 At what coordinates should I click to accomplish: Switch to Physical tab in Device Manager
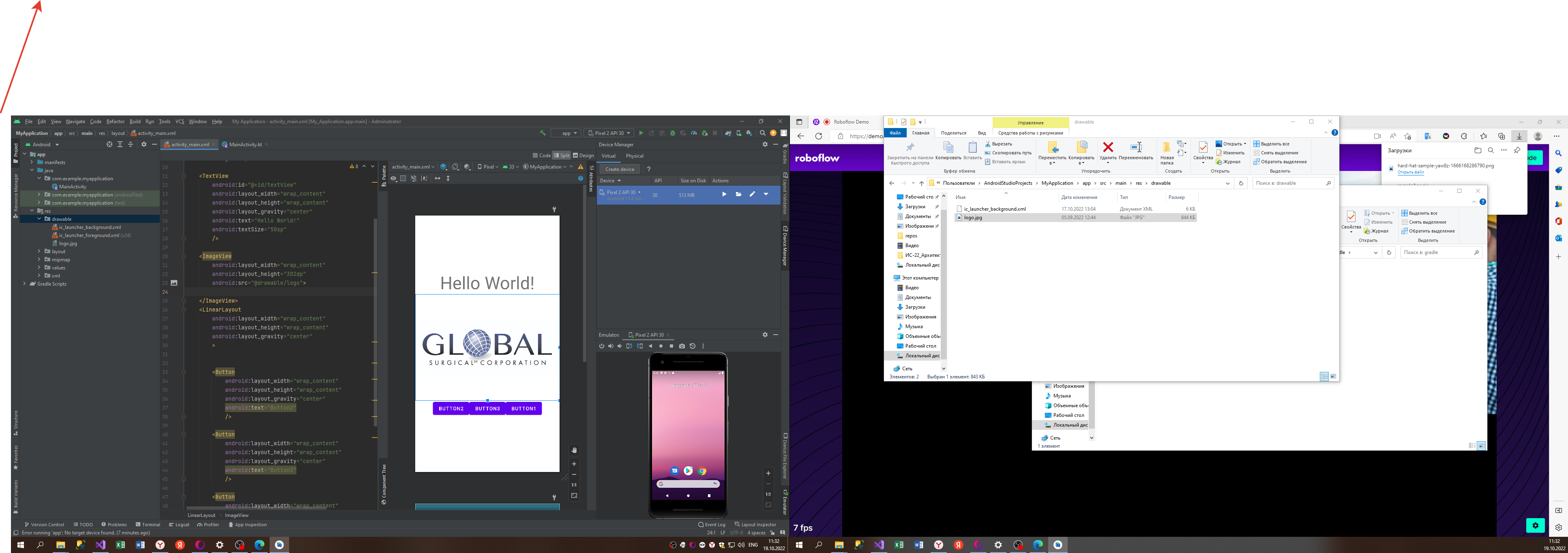click(634, 156)
